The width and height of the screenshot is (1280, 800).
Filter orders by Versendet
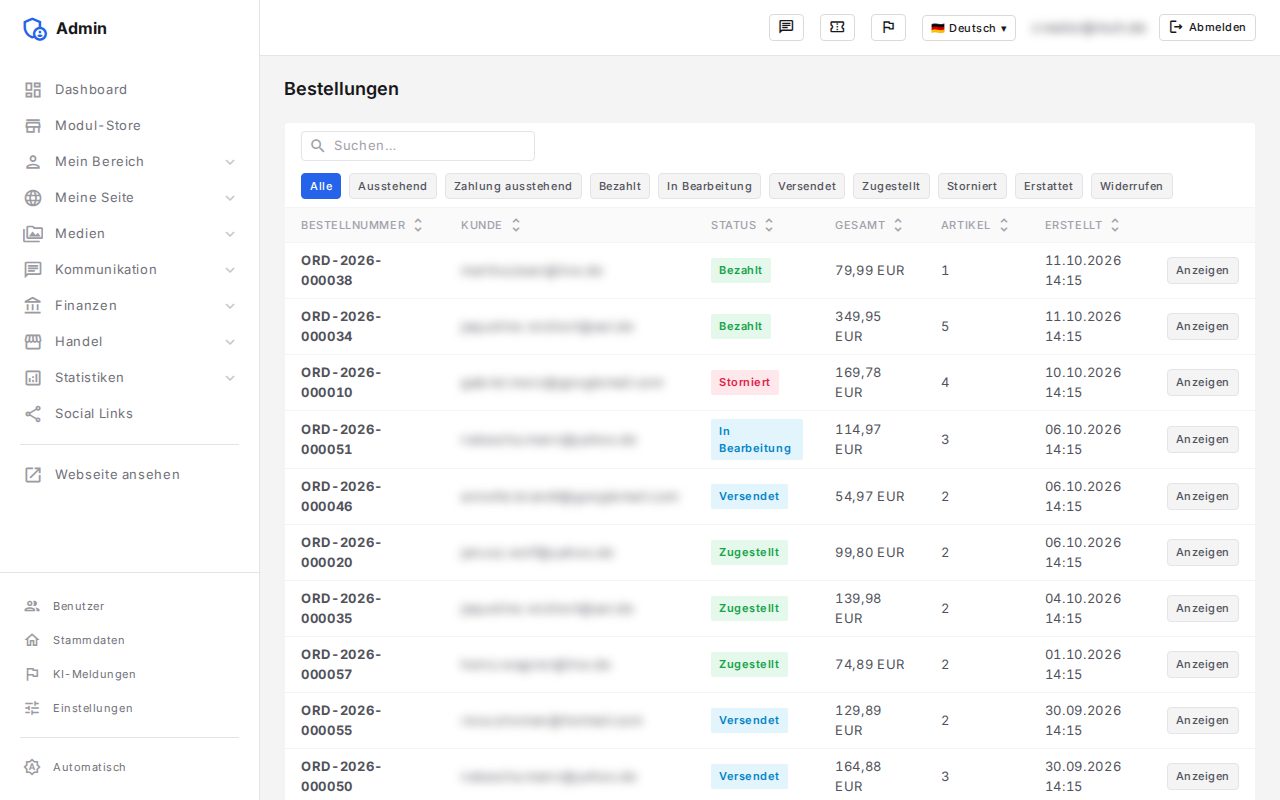pos(807,186)
